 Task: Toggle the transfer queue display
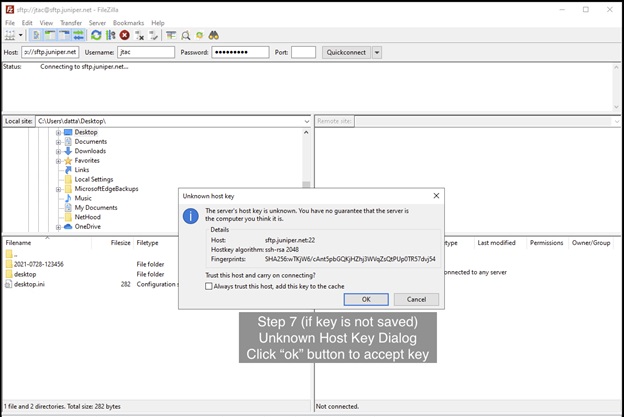pyautogui.click(x=78, y=35)
